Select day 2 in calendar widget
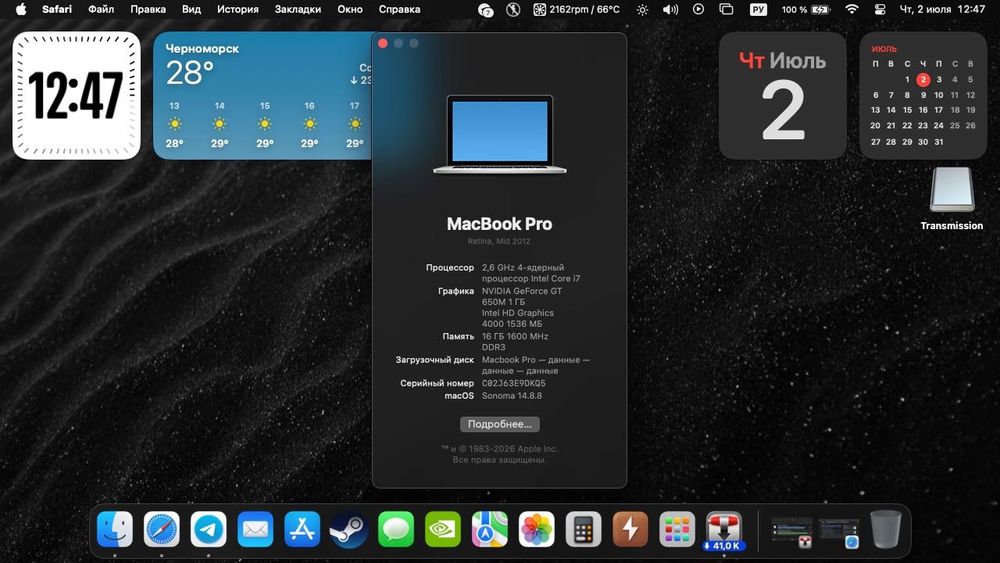The width and height of the screenshot is (1000, 563). coord(923,80)
